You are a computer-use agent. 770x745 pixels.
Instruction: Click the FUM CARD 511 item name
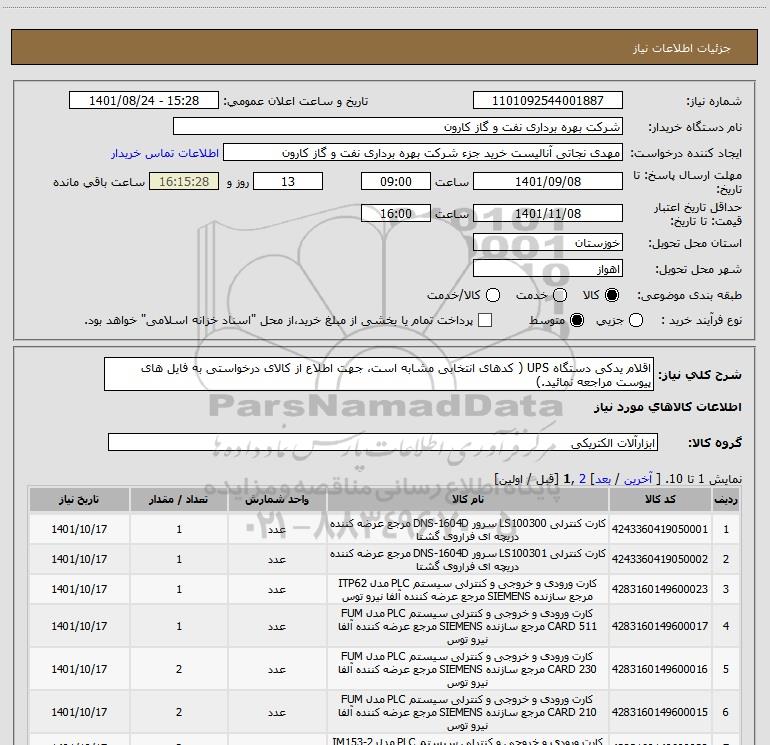click(x=468, y=626)
